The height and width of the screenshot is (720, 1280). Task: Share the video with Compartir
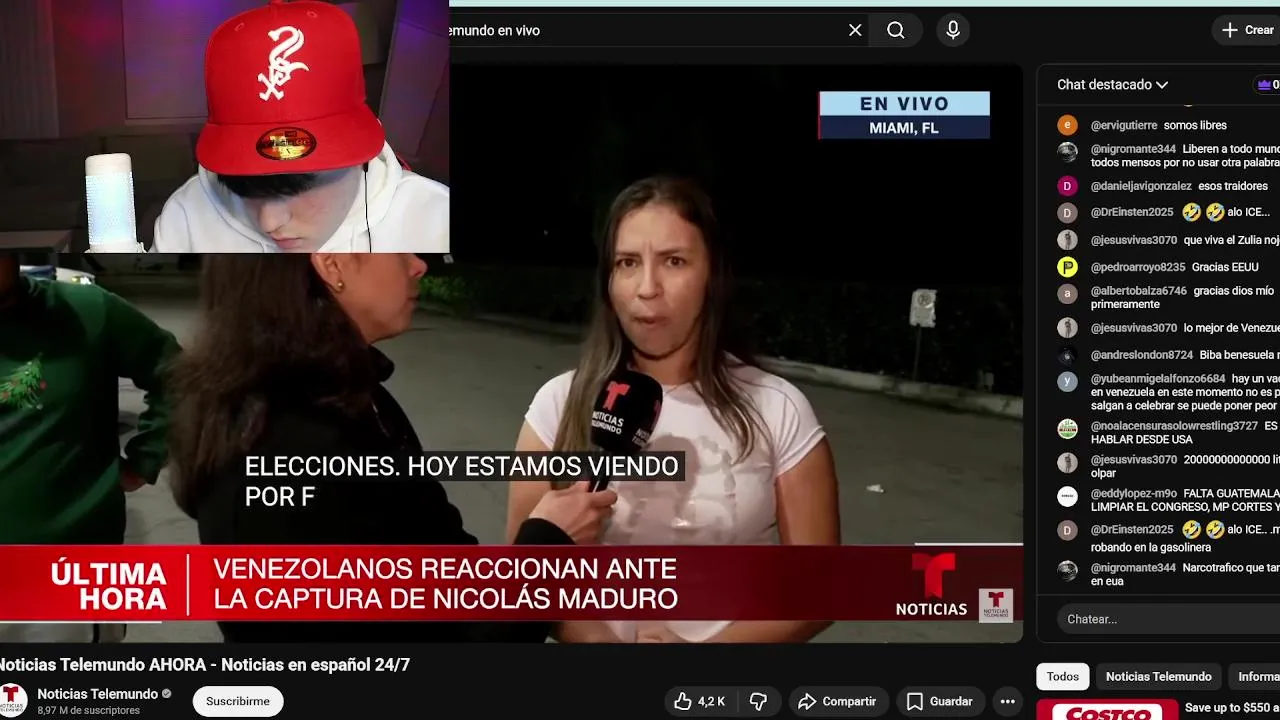click(837, 701)
